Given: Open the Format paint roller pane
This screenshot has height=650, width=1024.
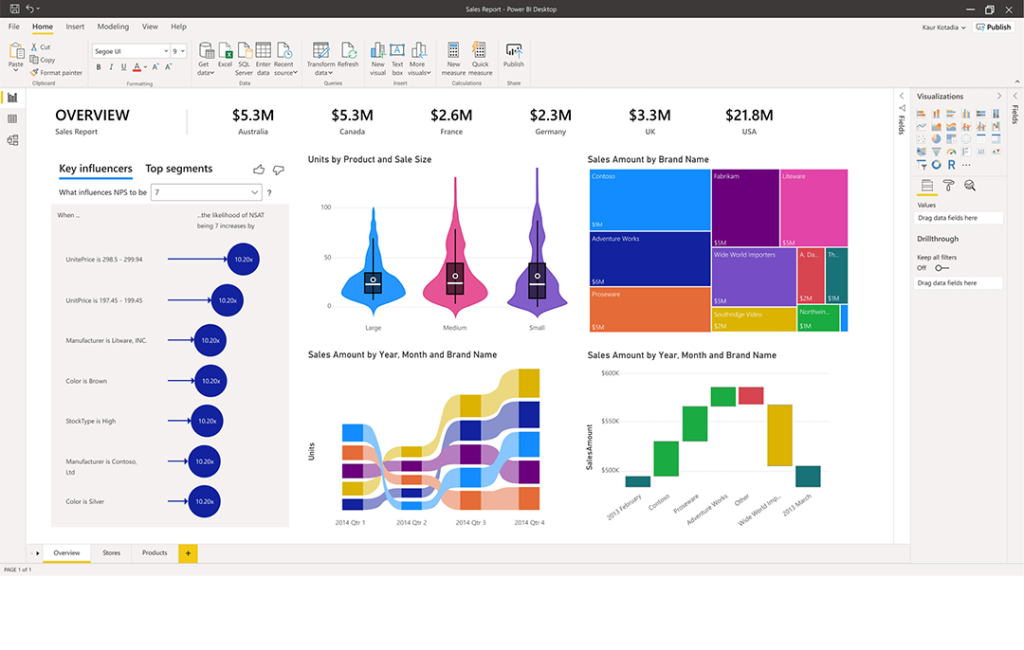Looking at the screenshot, I should pyautogui.click(x=948, y=186).
